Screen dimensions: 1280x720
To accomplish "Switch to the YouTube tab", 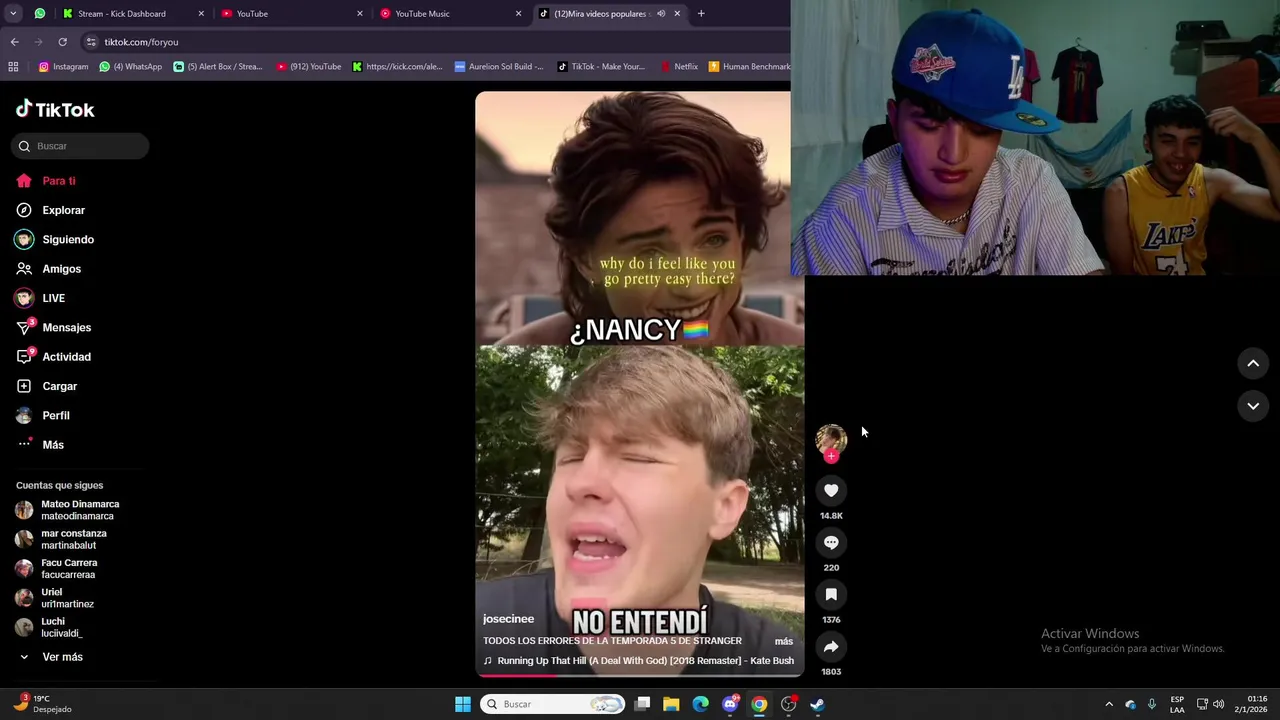I will [293, 14].
